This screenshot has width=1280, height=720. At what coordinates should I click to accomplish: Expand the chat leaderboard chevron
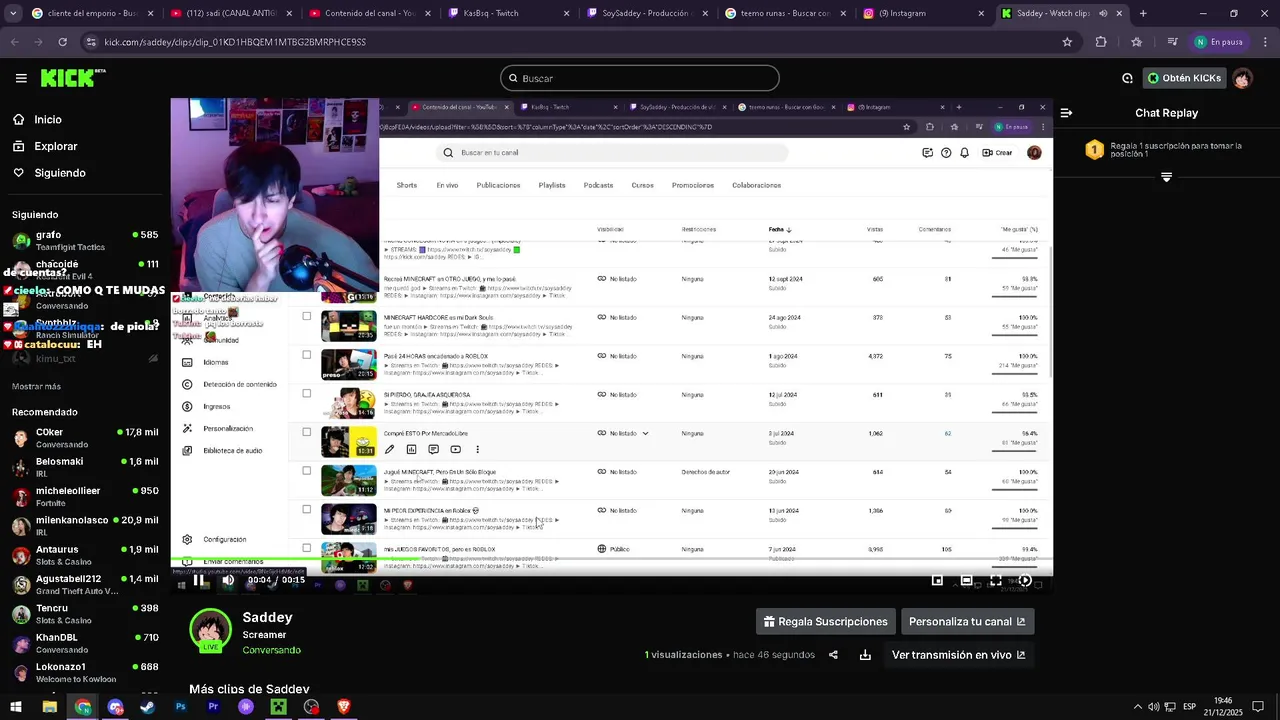pos(1166,177)
